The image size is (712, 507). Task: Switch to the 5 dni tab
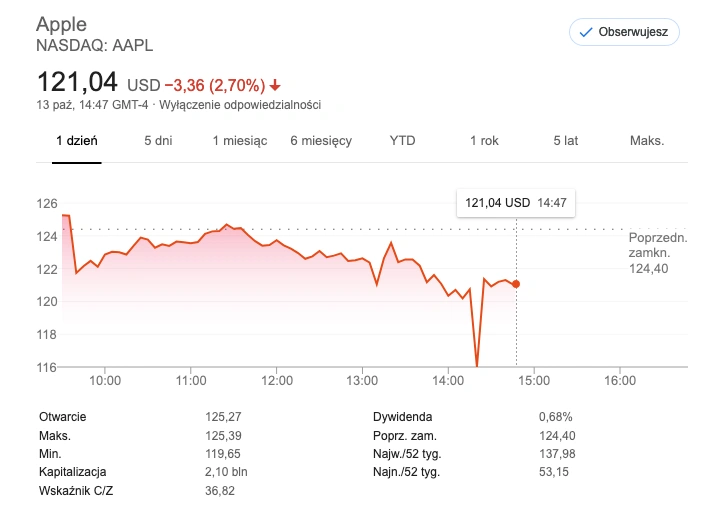click(158, 141)
